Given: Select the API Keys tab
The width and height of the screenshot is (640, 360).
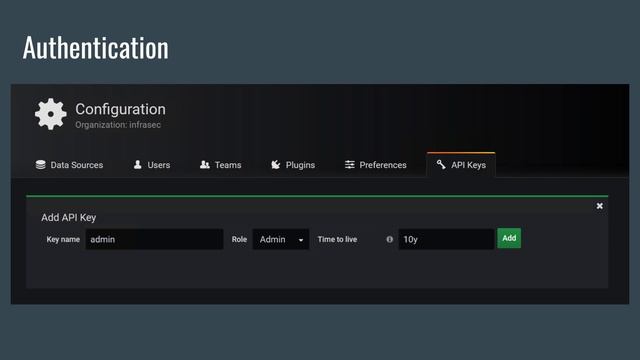Looking at the screenshot, I should (461, 165).
